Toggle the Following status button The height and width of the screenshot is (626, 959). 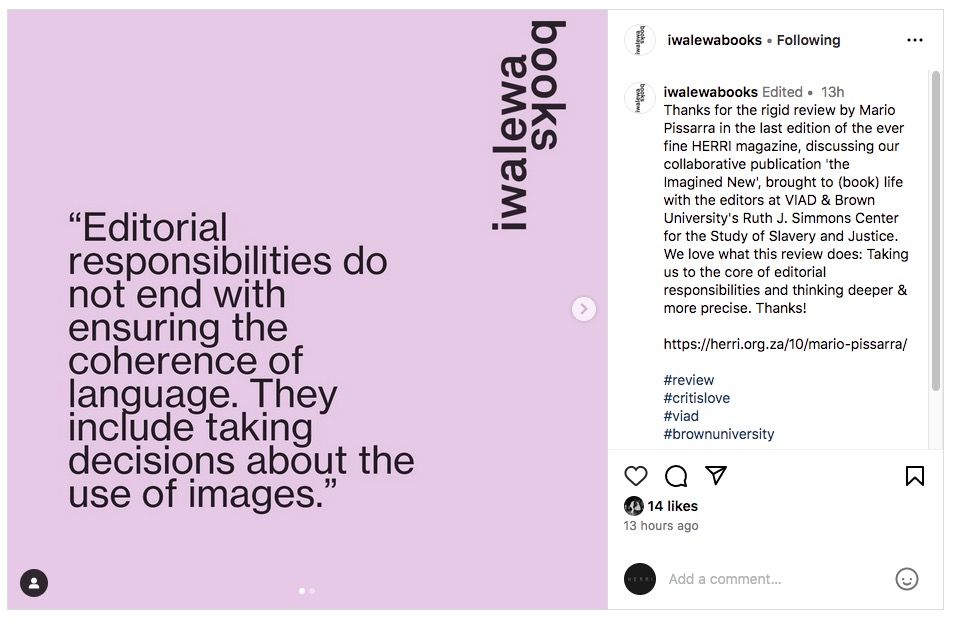[x=808, y=40]
